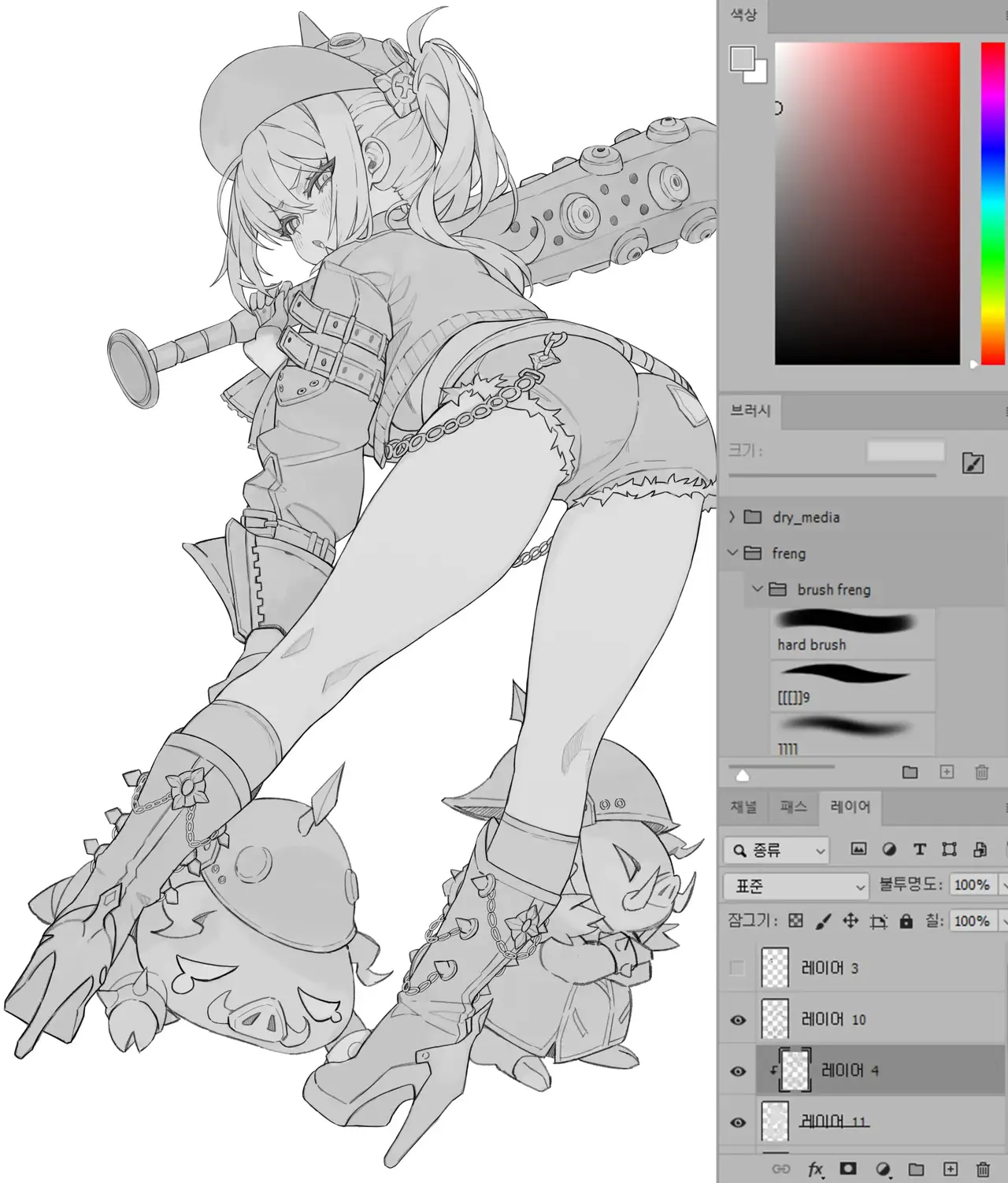Screen dimensions: 1008x1183
Task: Click the layer effects fx icon
Action: (x=815, y=1170)
